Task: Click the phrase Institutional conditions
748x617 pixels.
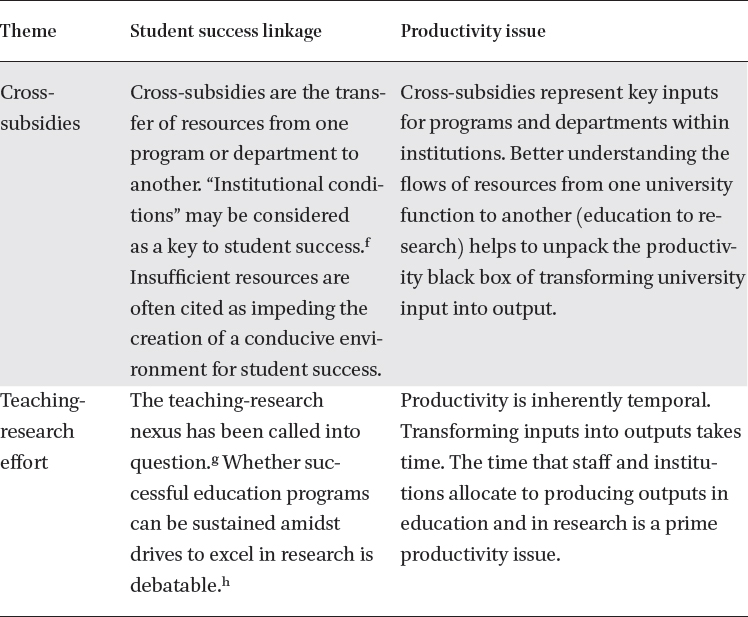Action: point(256,200)
